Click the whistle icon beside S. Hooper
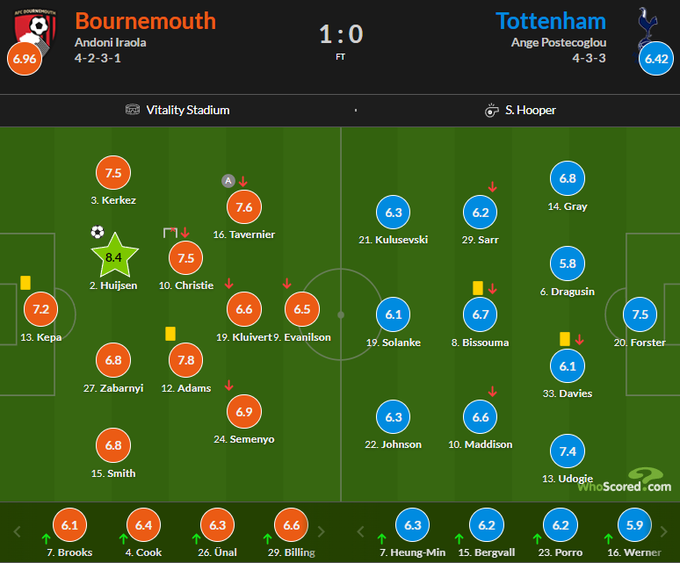The height and width of the screenshot is (563, 680). click(491, 109)
